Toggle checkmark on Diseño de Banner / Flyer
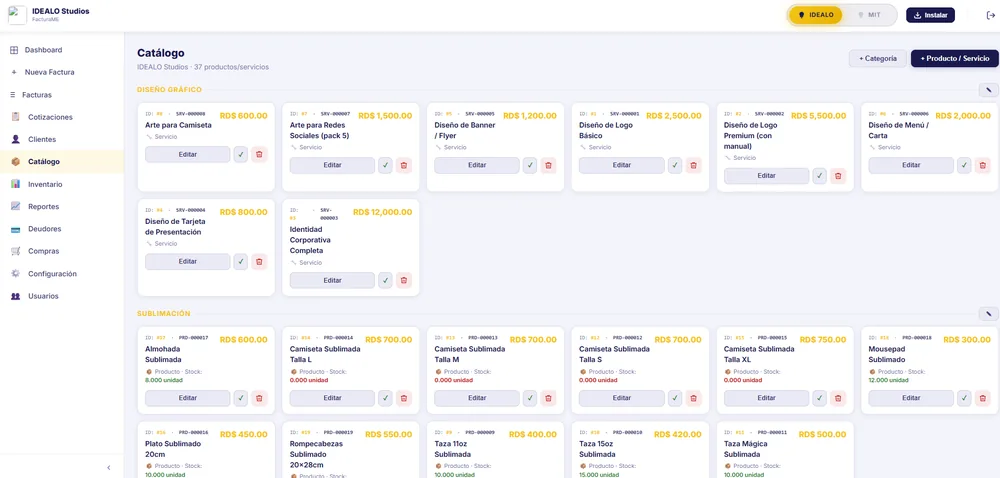Viewport: 1000px width, 478px height. (530, 166)
